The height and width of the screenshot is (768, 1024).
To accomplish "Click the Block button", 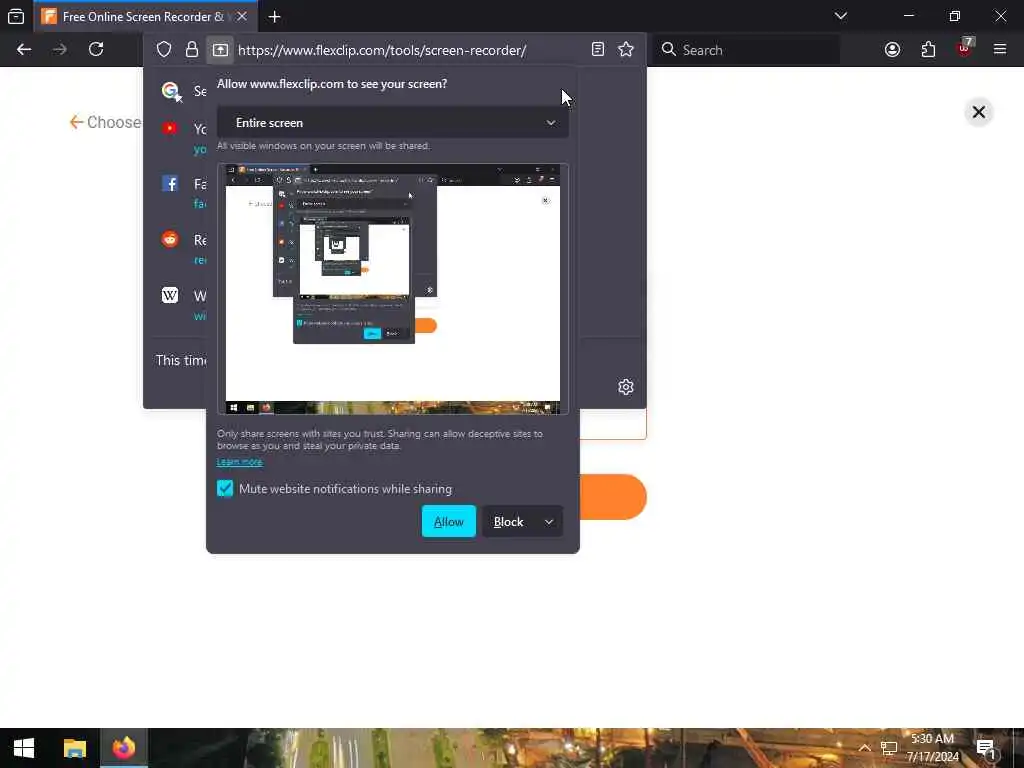I will coord(509,522).
